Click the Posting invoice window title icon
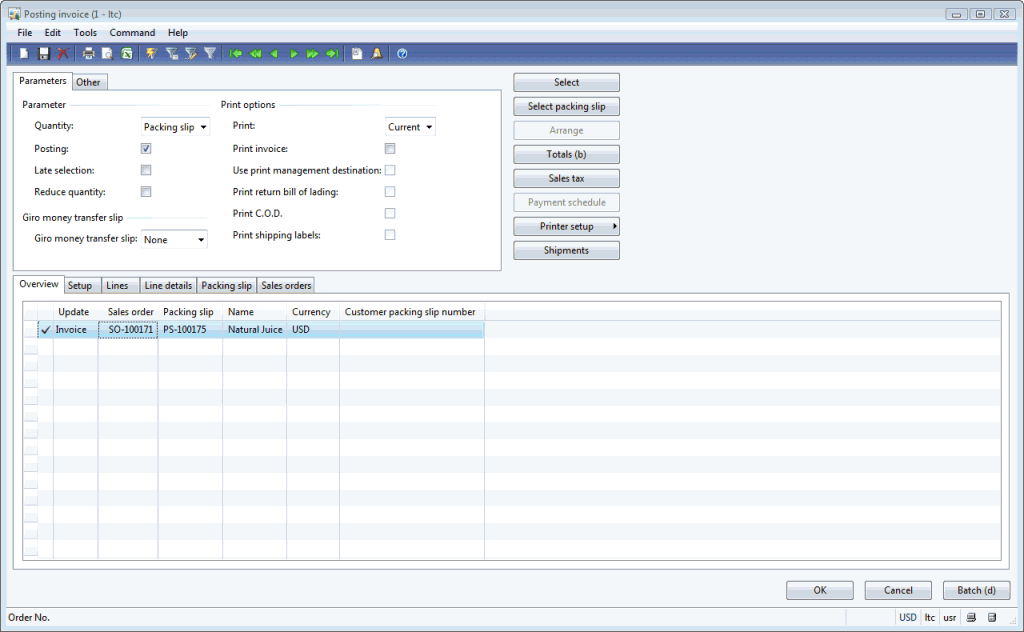This screenshot has height=632, width=1024. coord(14,14)
